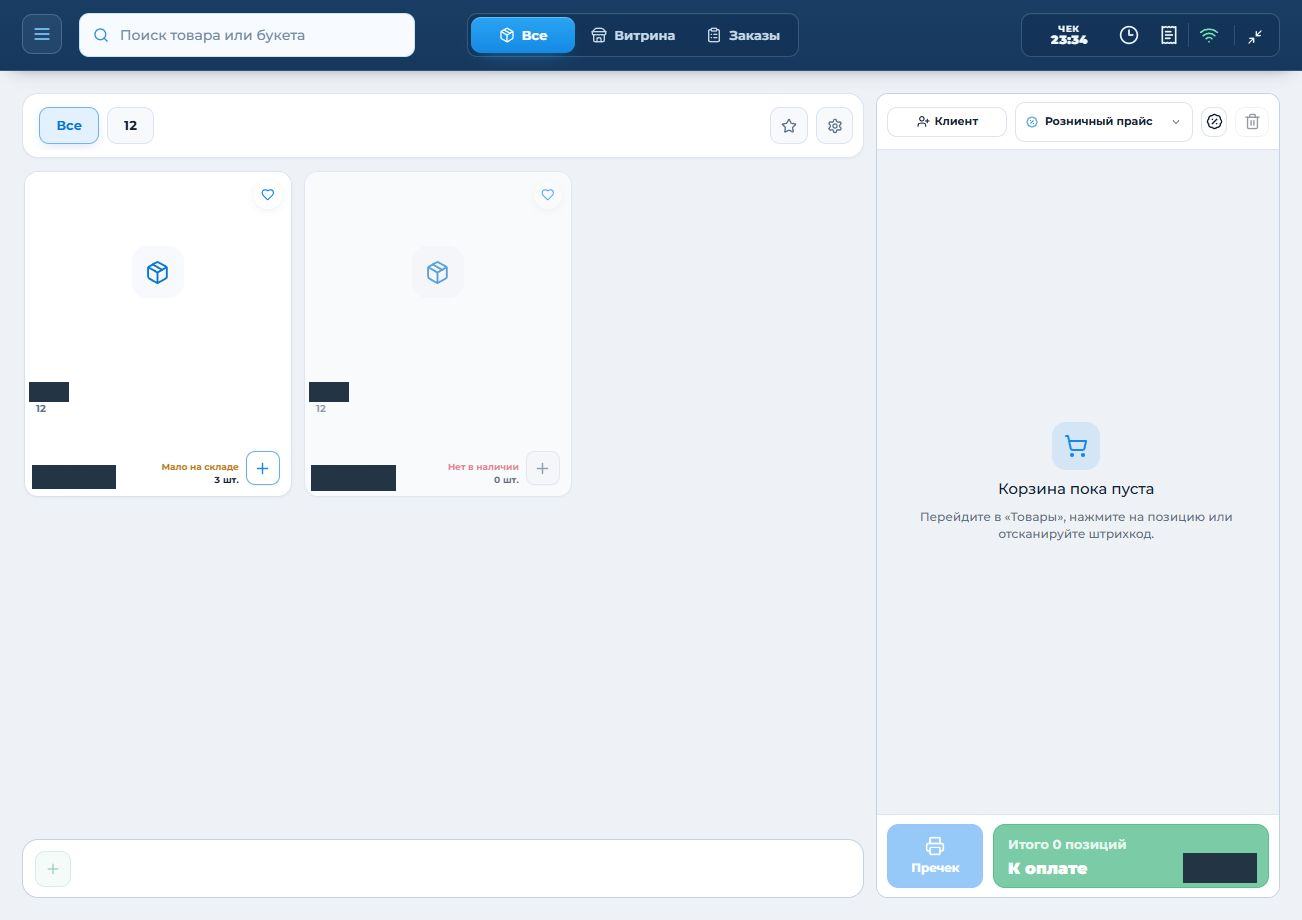Image resolution: width=1302 pixels, height=920 pixels.
Task: Expand the Розничный прайс price list dropdown
Action: click(1104, 122)
